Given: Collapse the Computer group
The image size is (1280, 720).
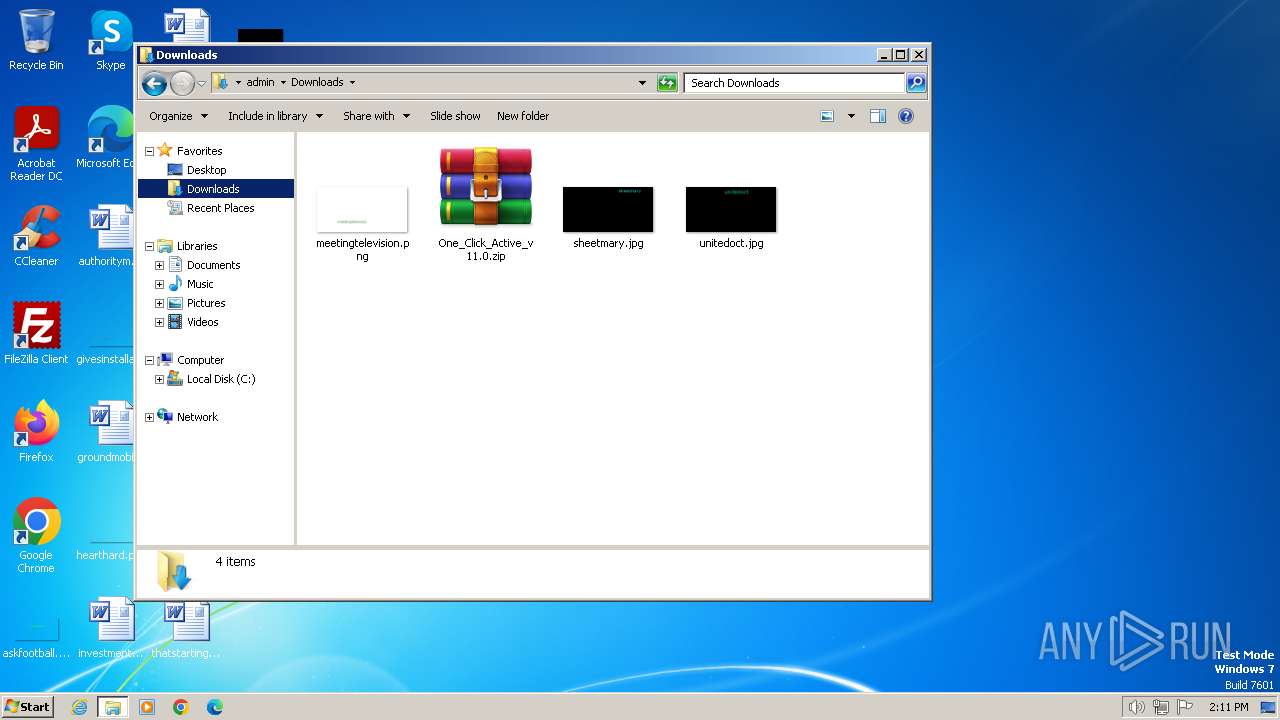Looking at the screenshot, I should (150, 360).
